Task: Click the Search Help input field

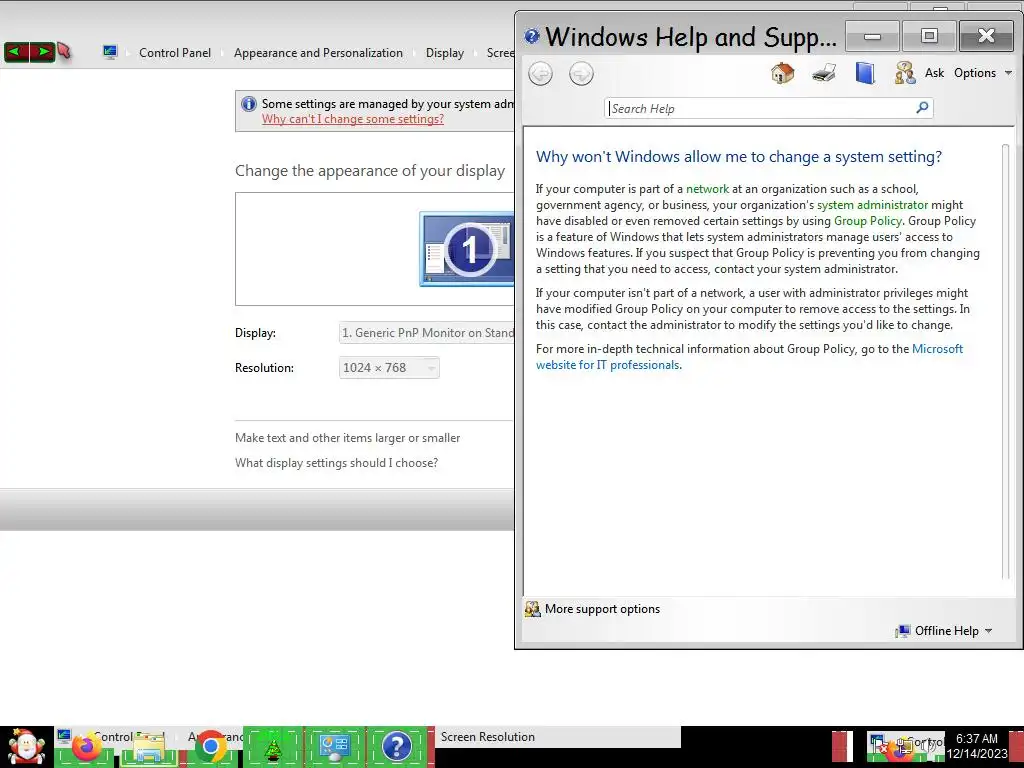Action: pyautogui.click(x=761, y=108)
